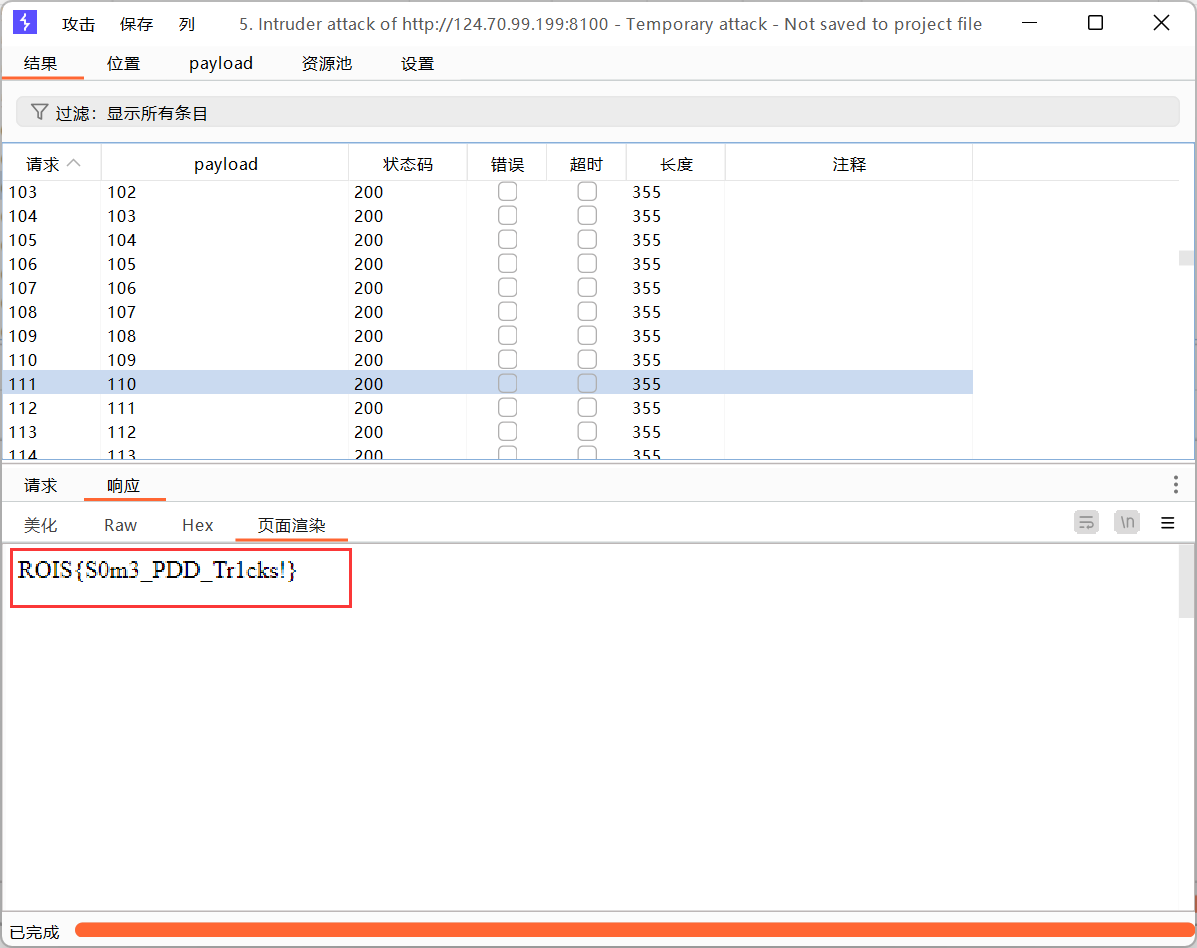1197x948 pixels.
Task: Click the sort arrow on the 请求 column
Action: click(73, 164)
